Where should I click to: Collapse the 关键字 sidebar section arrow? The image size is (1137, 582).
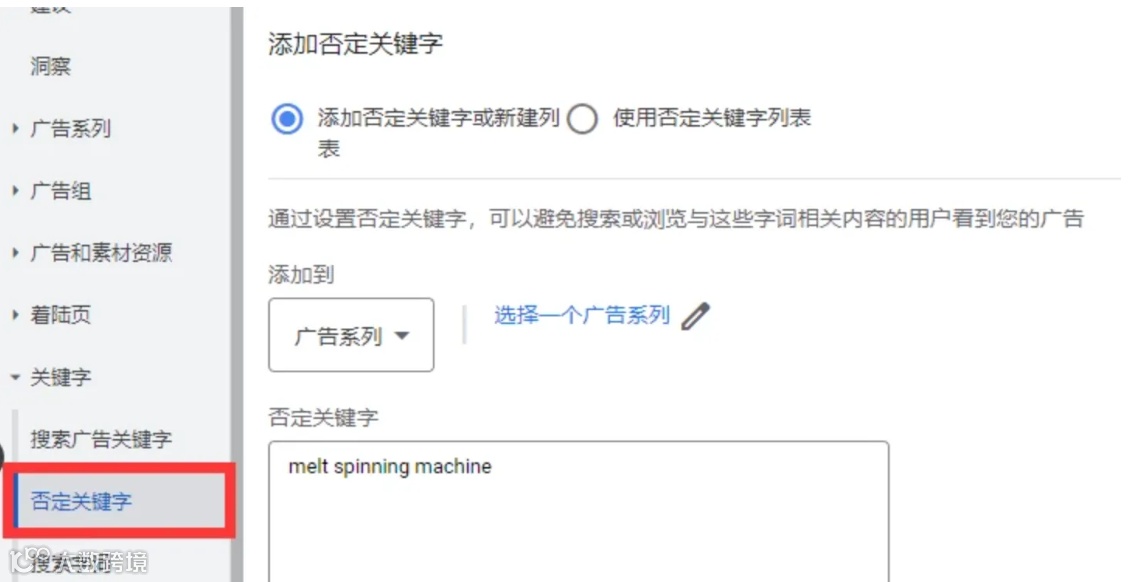[x=15, y=378]
